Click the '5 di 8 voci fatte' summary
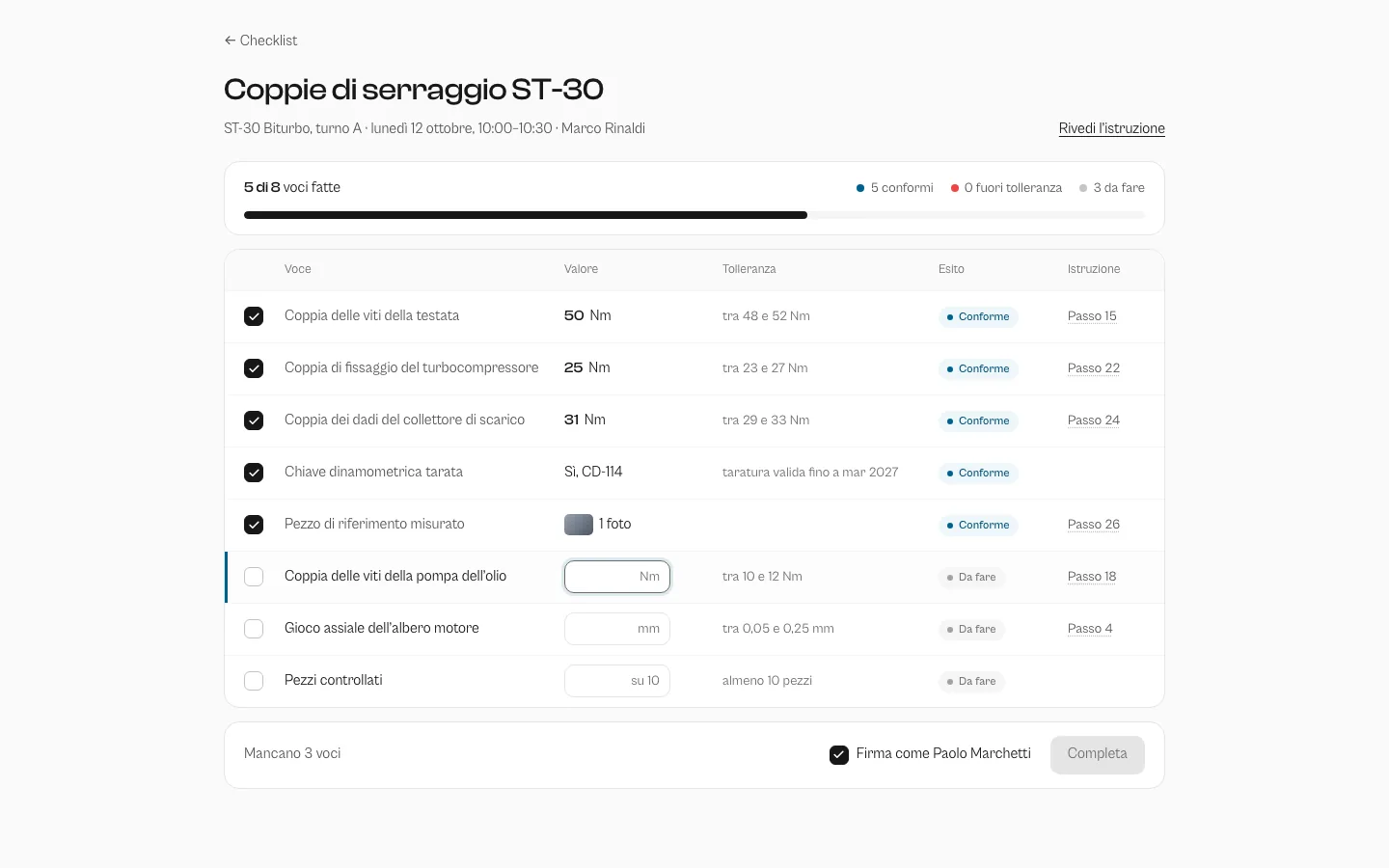Screen dimensions: 1389x868 pyautogui.click(x=292, y=187)
